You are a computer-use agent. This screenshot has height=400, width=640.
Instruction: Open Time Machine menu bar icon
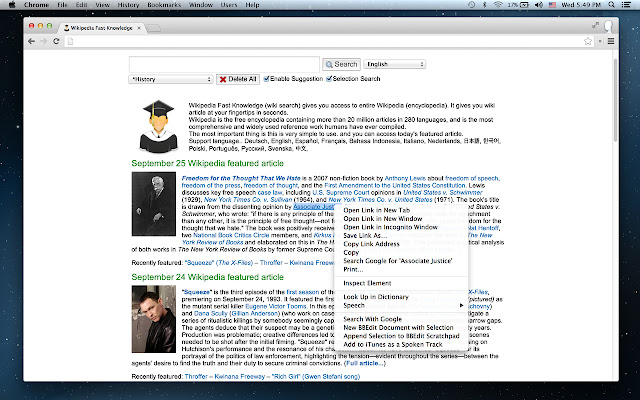[471, 5]
